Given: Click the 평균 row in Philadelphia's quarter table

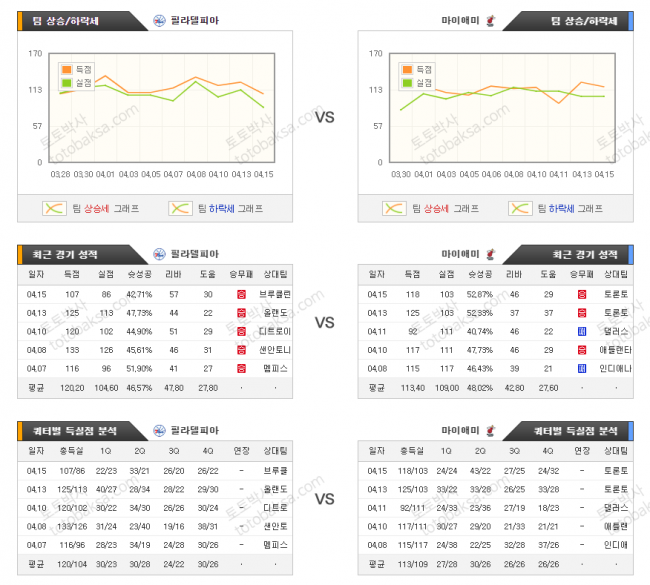Looking at the screenshot, I should pos(36,563).
